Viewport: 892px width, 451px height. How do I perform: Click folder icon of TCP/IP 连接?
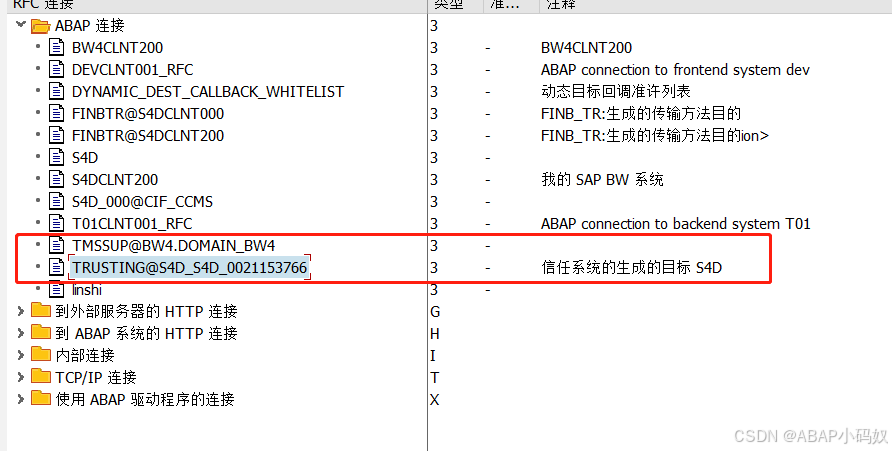pyautogui.click(x=40, y=376)
